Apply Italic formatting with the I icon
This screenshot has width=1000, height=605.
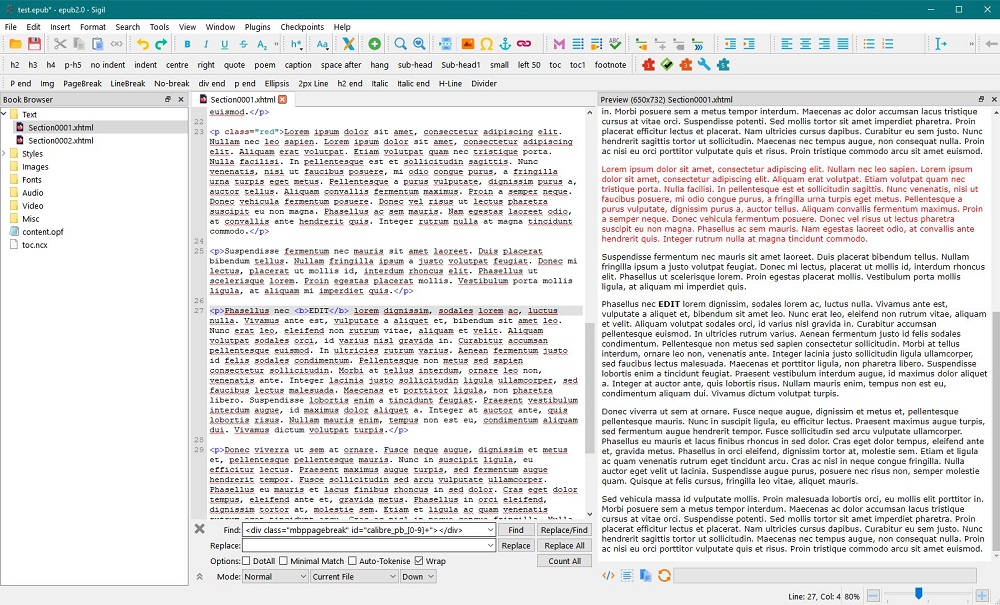point(206,44)
